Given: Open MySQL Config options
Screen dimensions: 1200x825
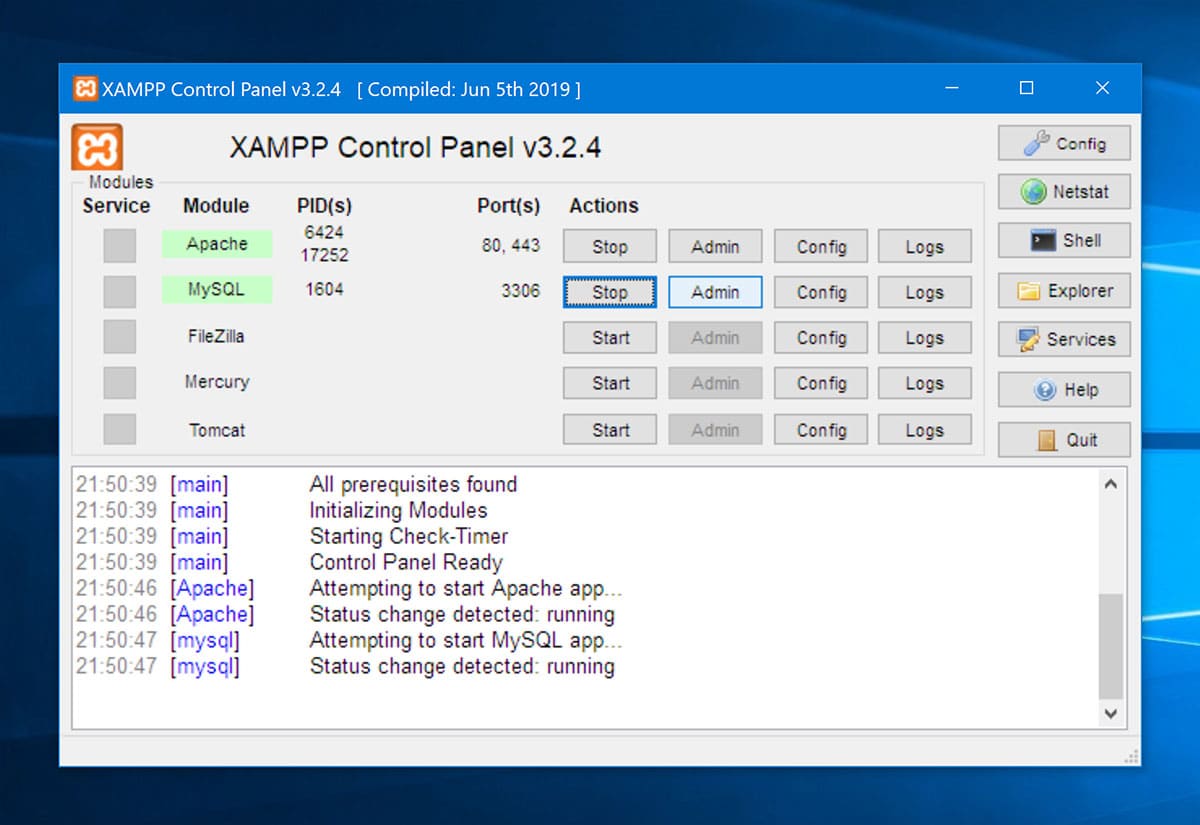Looking at the screenshot, I should pos(821,292).
